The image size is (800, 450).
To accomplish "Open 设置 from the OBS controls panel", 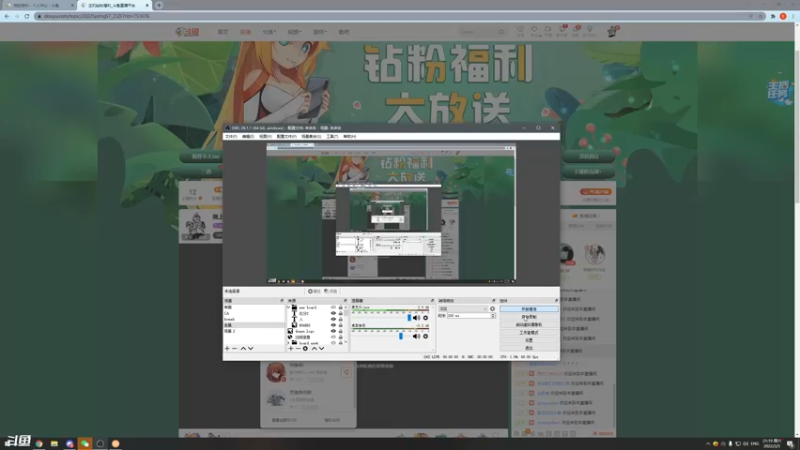I will pyautogui.click(x=529, y=340).
